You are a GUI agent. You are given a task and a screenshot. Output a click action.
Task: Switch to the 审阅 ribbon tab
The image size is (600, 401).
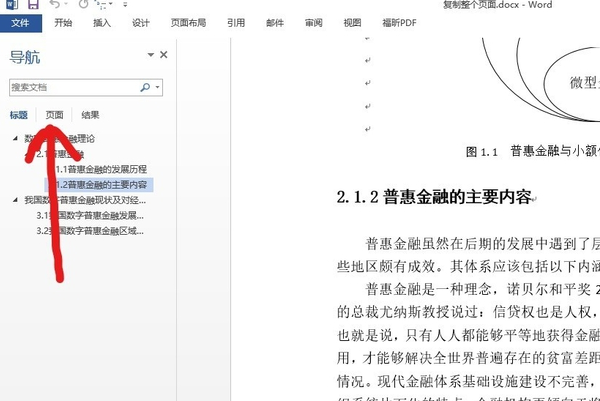point(314,23)
